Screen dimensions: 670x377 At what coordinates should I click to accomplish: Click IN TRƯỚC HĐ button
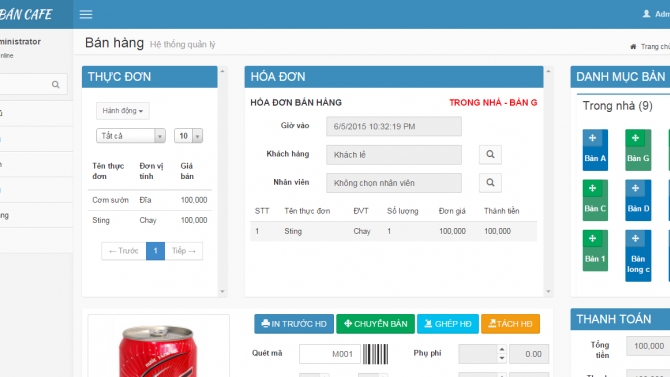294,324
